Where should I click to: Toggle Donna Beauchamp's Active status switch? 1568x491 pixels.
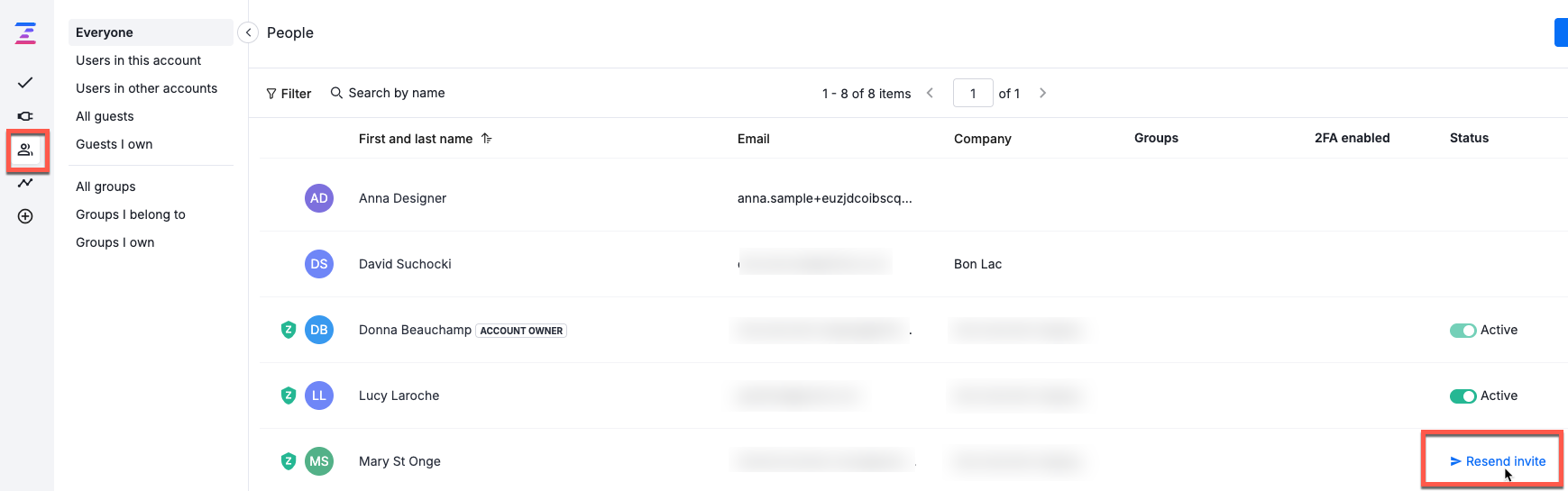coord(1463,331)
